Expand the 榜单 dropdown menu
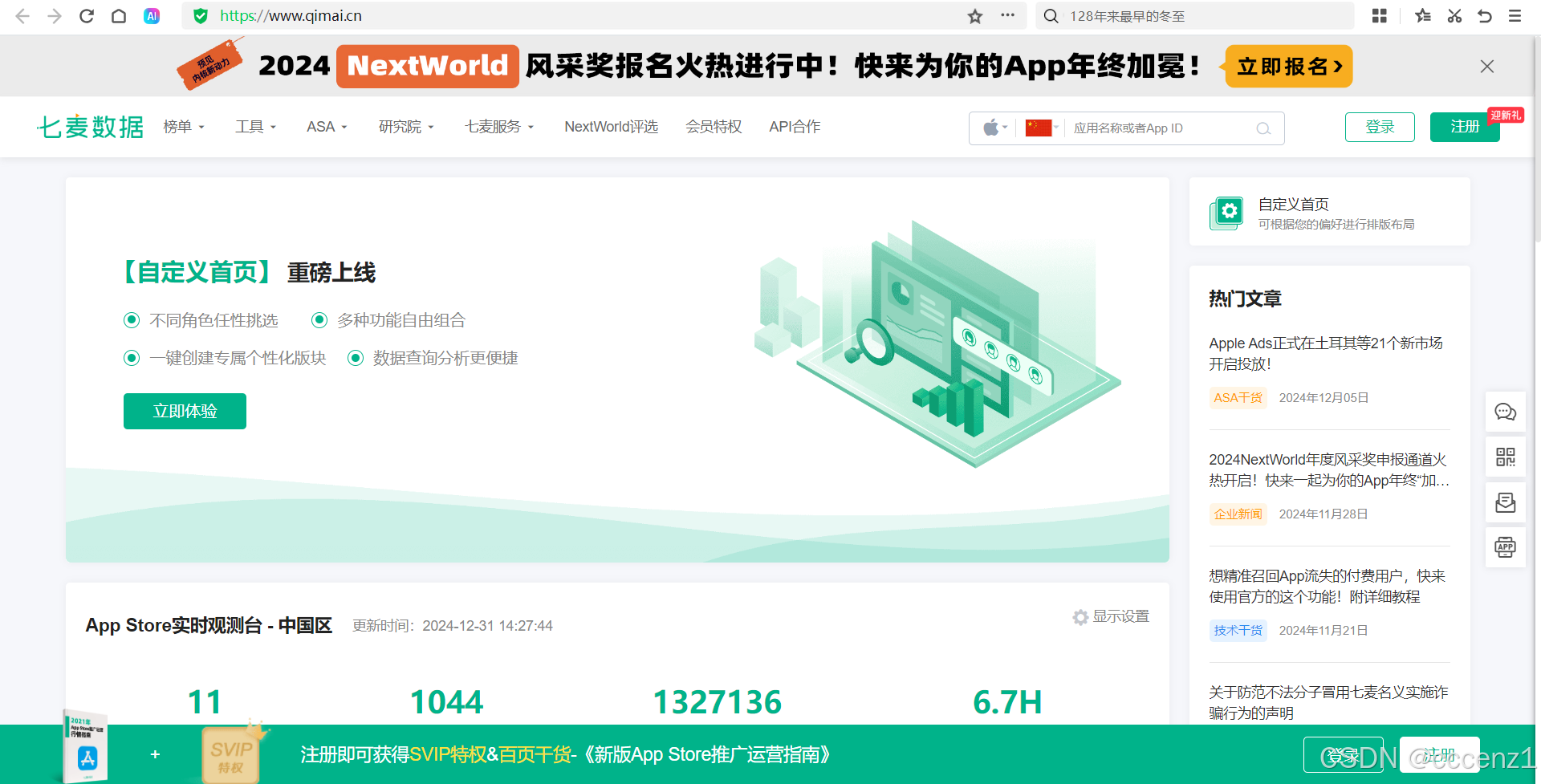1541x784 pixels. click(184, 127)
